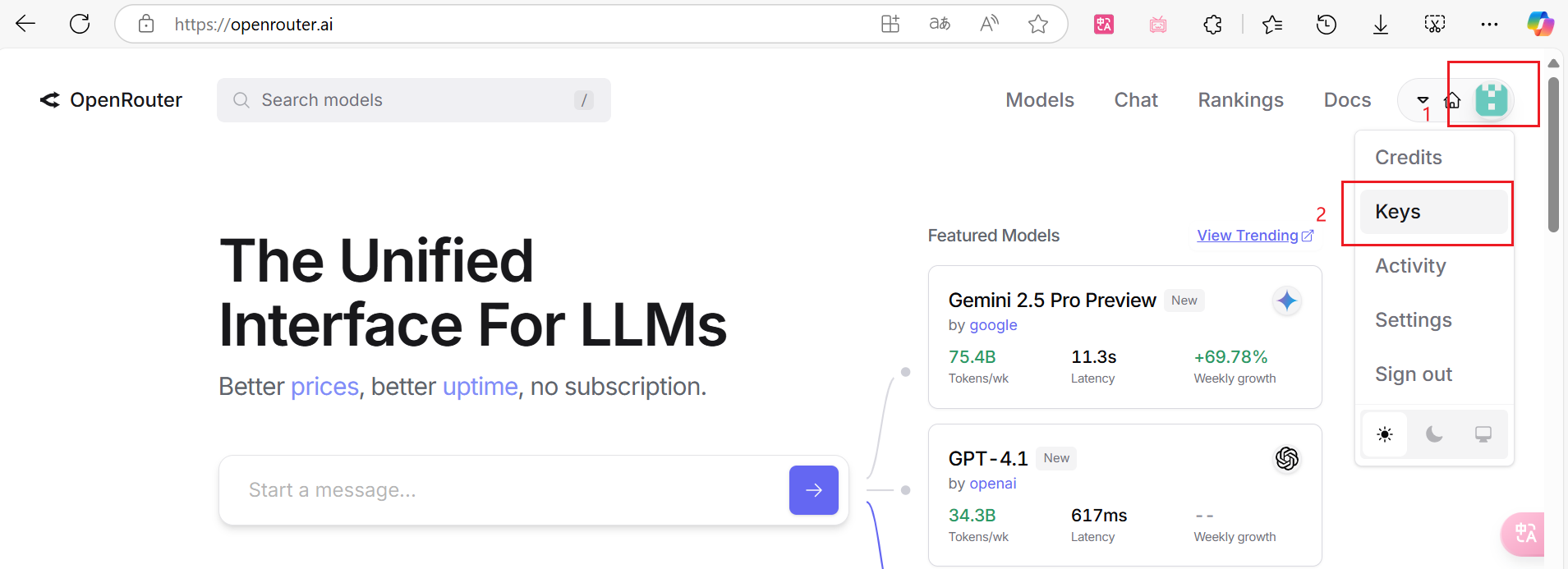The height and width of the screenshot is (569, 1568).
Task: Click the browser address bar URL
Action: pyautogui.click(x=254, y=25)
